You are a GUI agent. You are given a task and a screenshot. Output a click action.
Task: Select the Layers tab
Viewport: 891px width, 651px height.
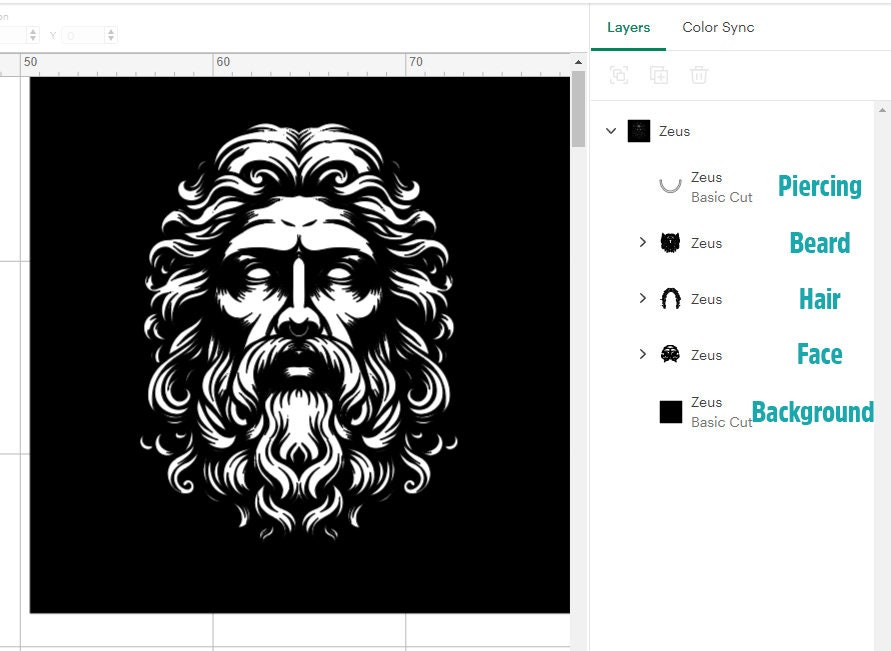point(628,28)
